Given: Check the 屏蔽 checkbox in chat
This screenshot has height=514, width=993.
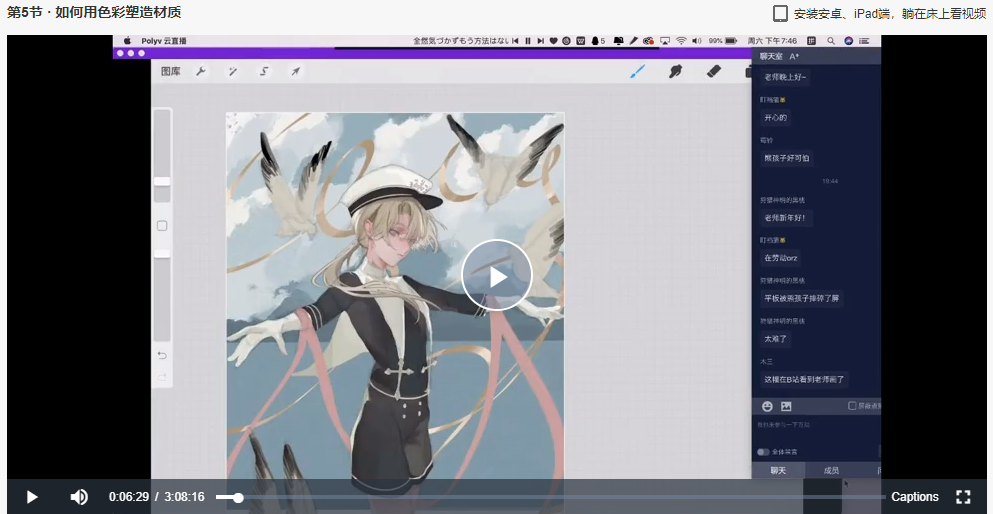Looking at the screenshot, I should pos(852,406).
